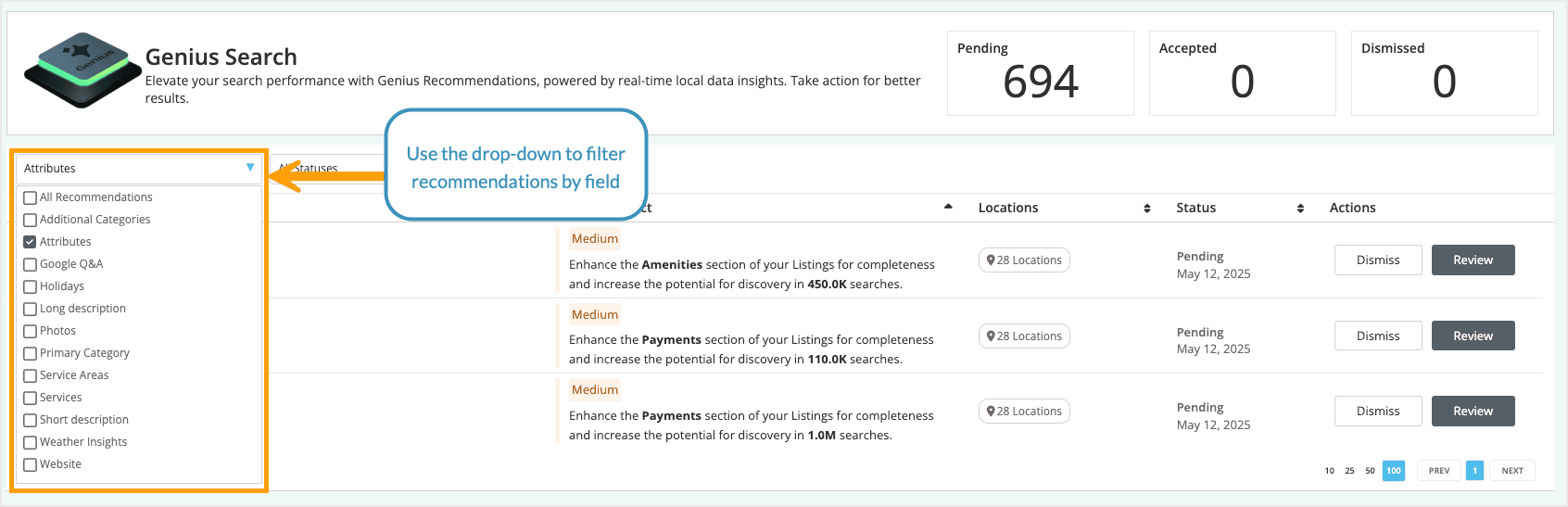The width and height of the screenshot is (1568, 507).
Task: Click the Status column sort icon
Action: coord(1300,209)
